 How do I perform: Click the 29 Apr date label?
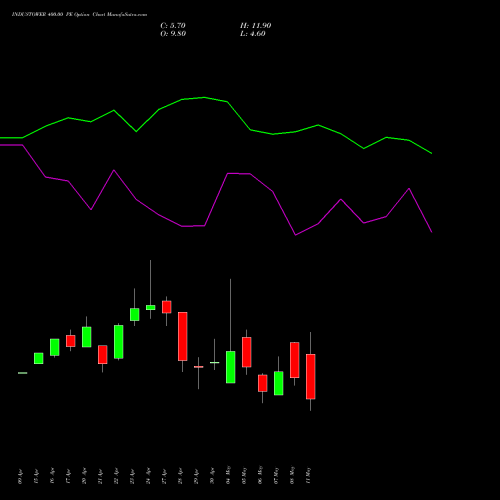click(x=197, y=476)
